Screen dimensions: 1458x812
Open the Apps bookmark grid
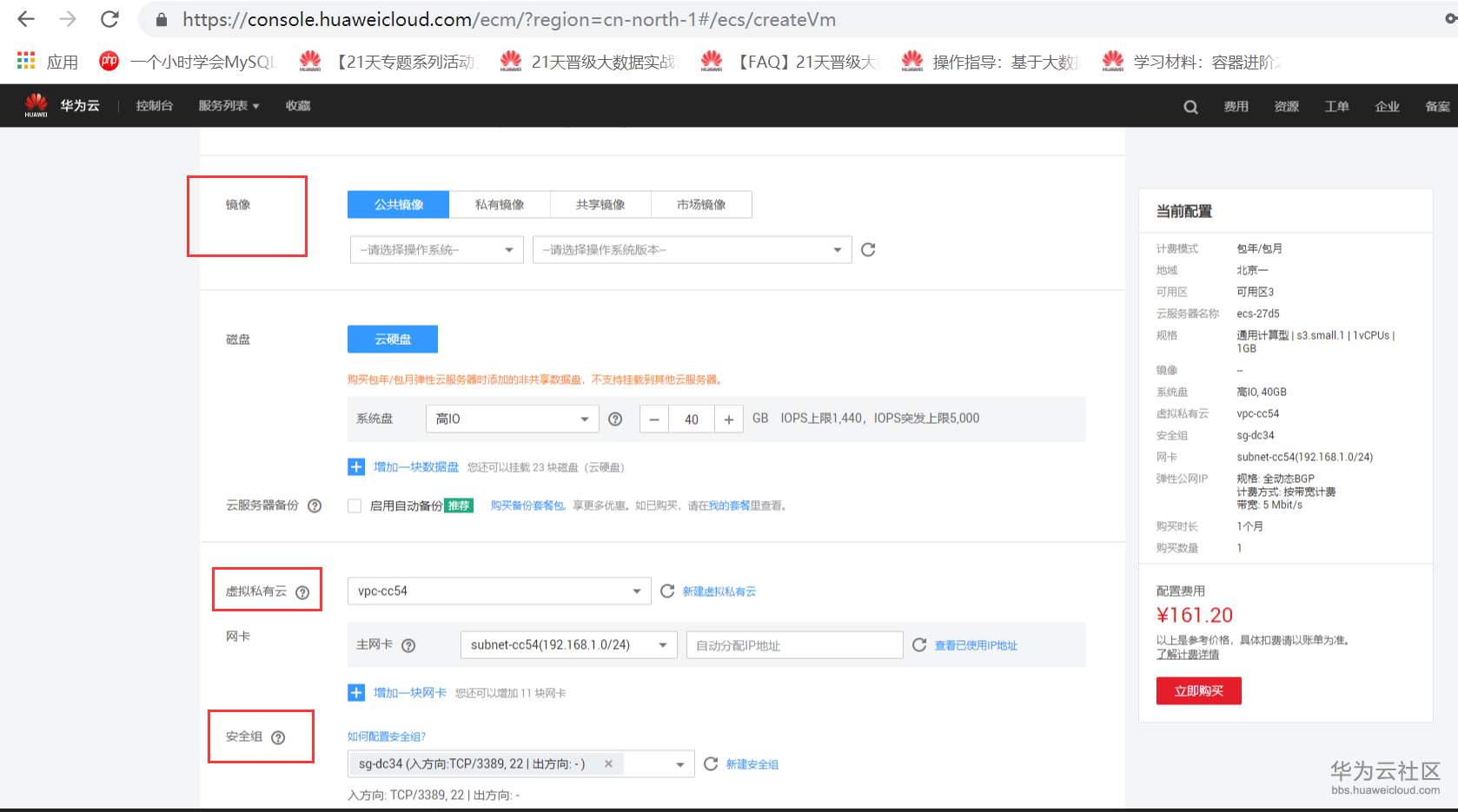coord(48,62)
